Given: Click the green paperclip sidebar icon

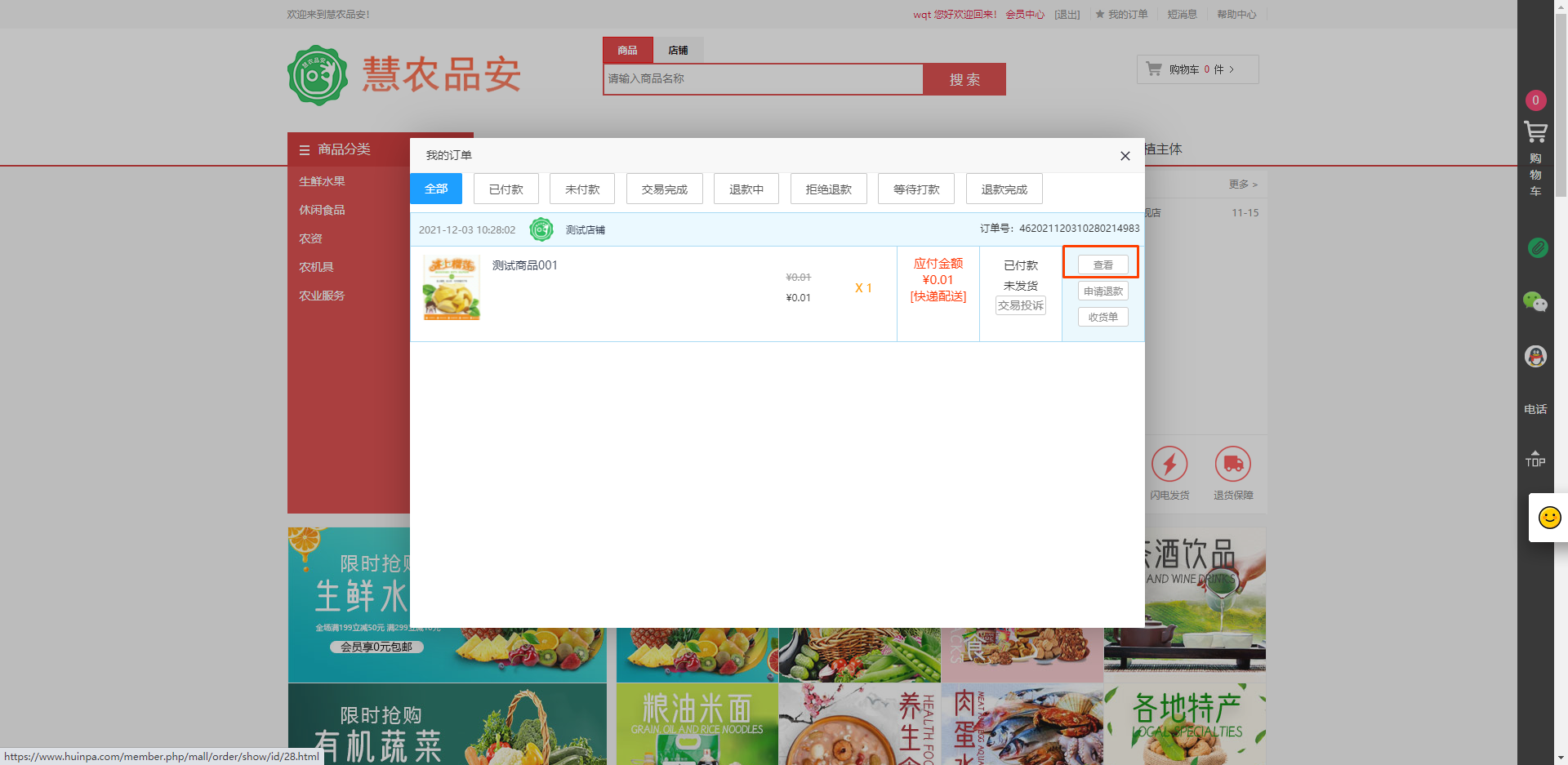Looking at the screenshot, I should point(1537,247).
